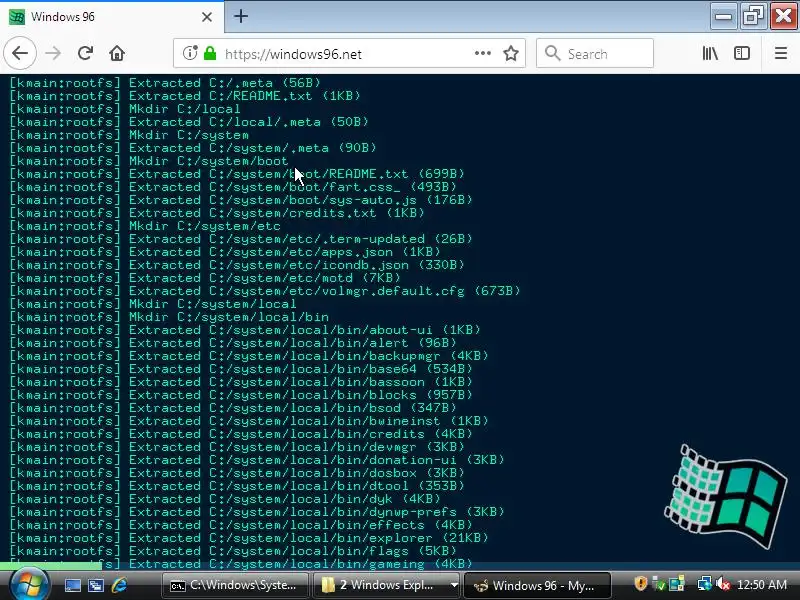This screenshot has width=800, height=600.
Task: Switch to the Windows 96 tab
Action: point(111,17)
